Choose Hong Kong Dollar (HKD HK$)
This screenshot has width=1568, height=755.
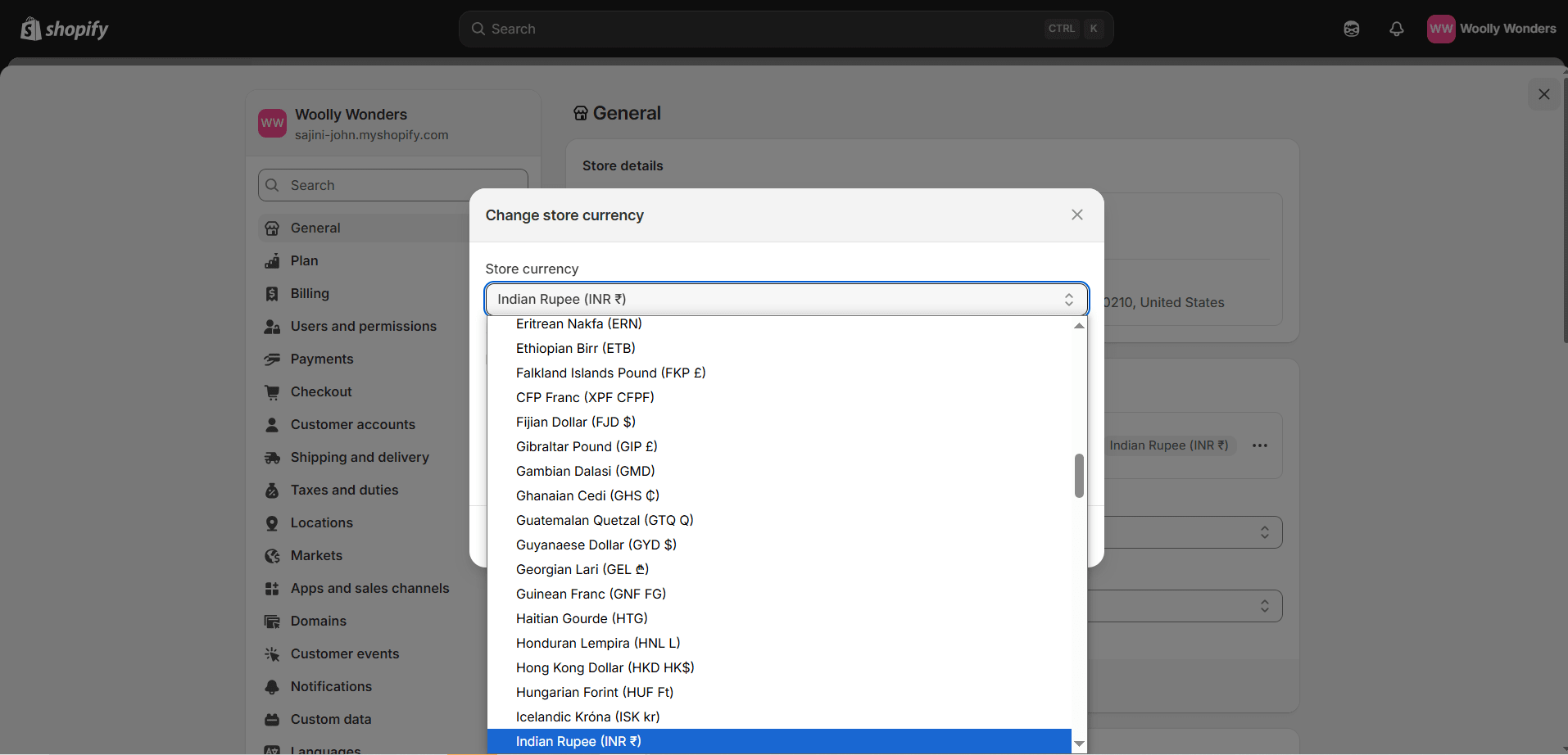pos(779,668)
